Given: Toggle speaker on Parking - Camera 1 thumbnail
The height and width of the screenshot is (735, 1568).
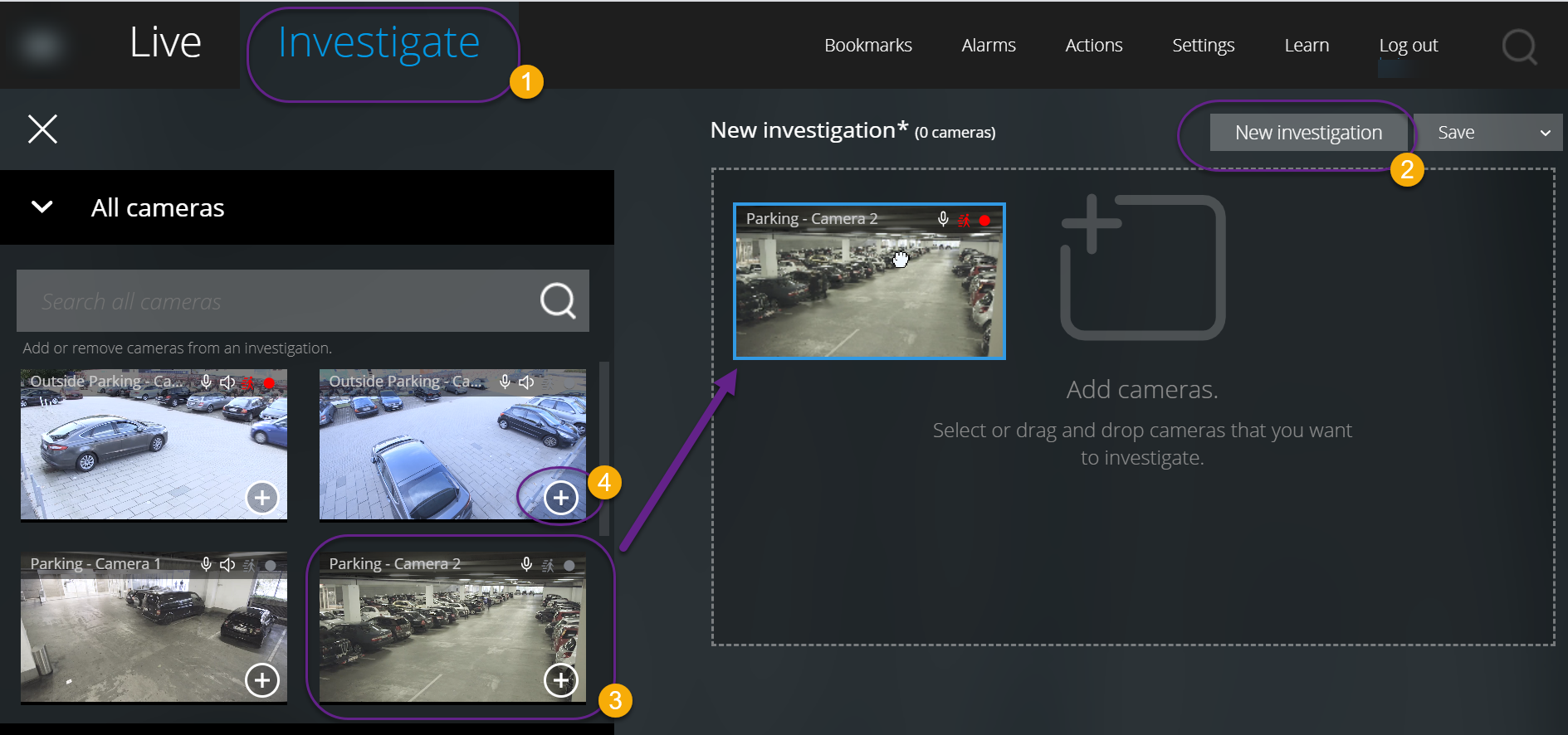Looking at the screenshot, I should [227, 565].
